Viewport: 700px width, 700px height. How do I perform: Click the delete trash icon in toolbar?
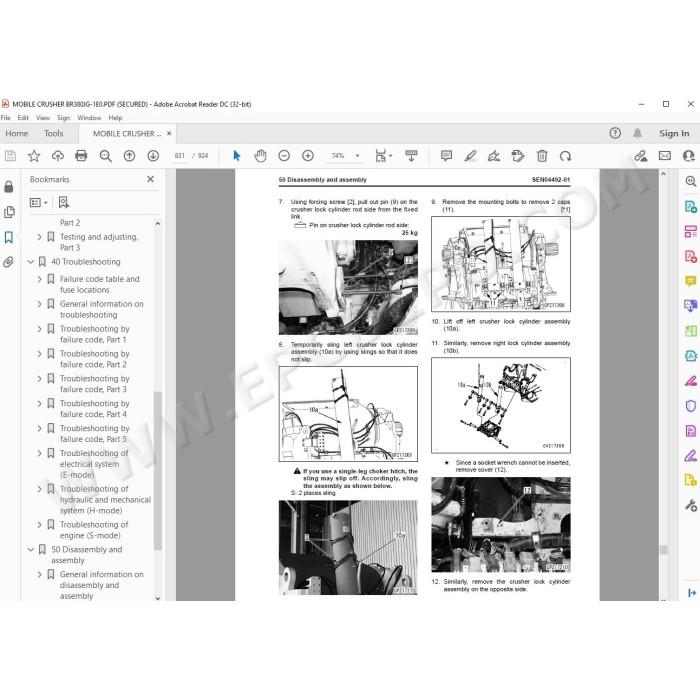click(x=542, y=156)
